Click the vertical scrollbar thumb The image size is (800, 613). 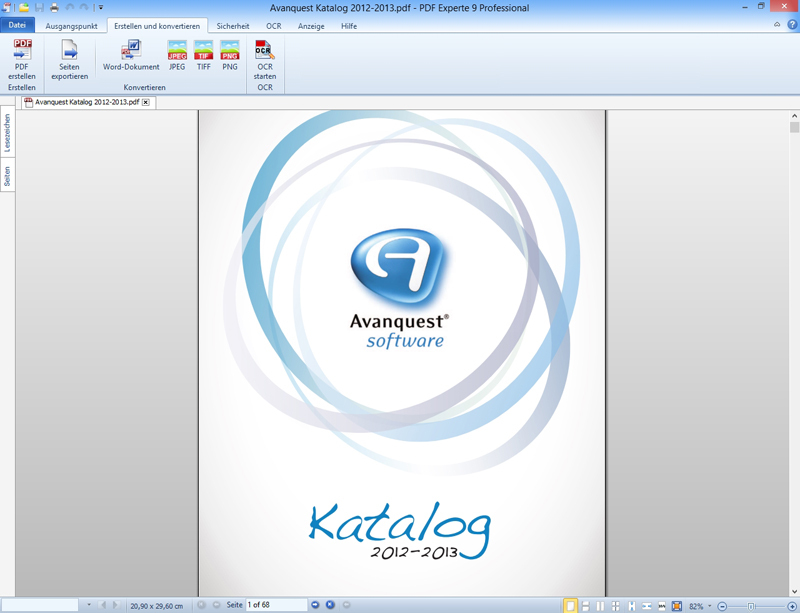click(x=794, y=127)
